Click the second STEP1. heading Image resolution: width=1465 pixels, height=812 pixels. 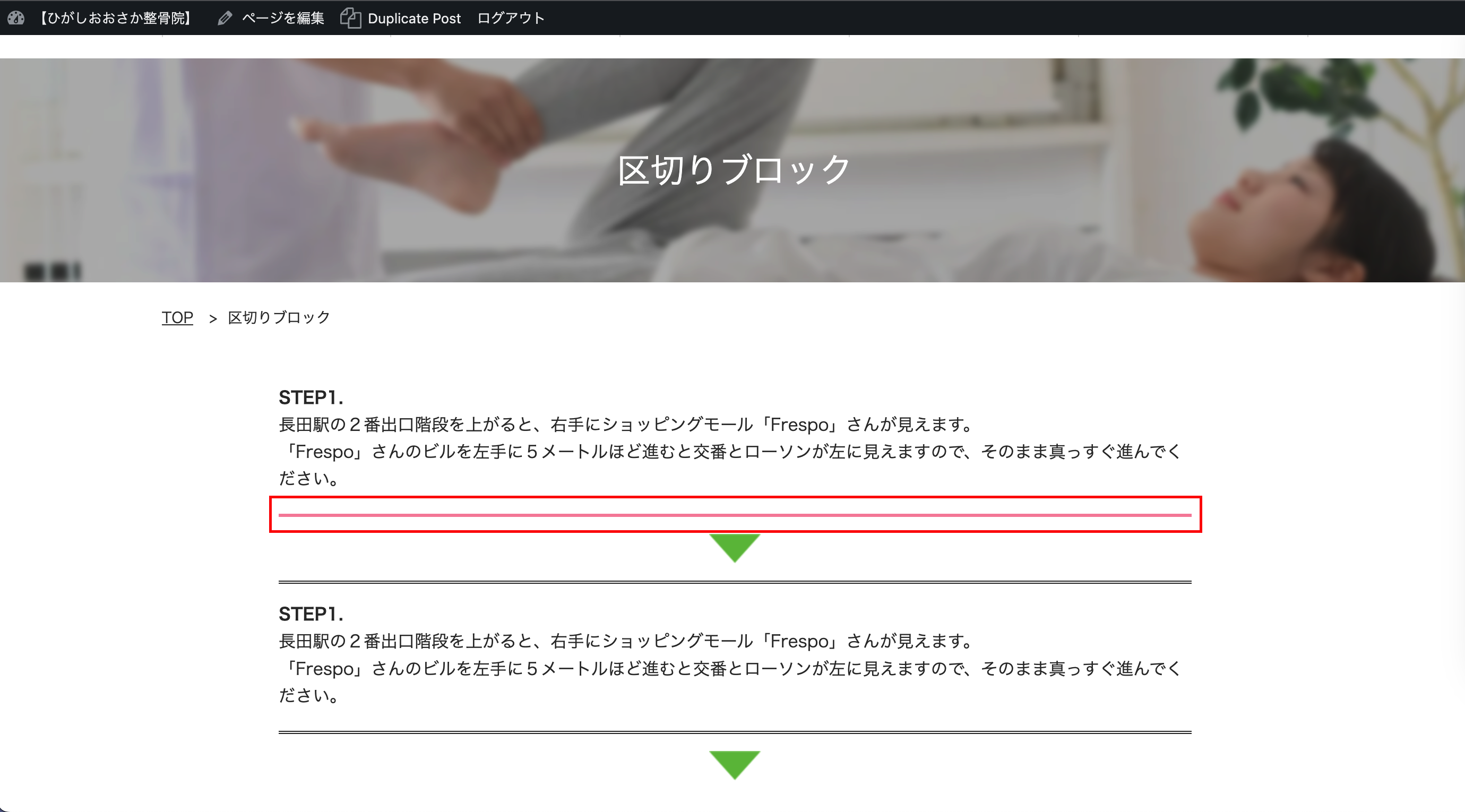pyautogui.click(x=311, y=614)
